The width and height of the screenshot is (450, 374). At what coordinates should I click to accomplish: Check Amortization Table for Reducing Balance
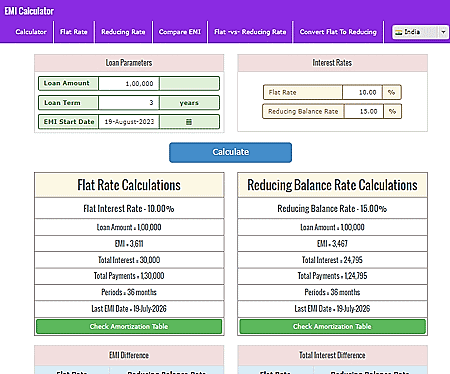tap(332, 326)
